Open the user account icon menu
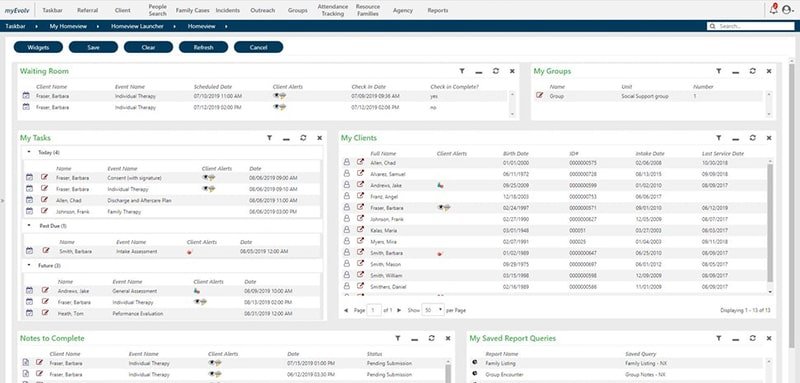Screen dimensions: 800x383 [788, 10]
